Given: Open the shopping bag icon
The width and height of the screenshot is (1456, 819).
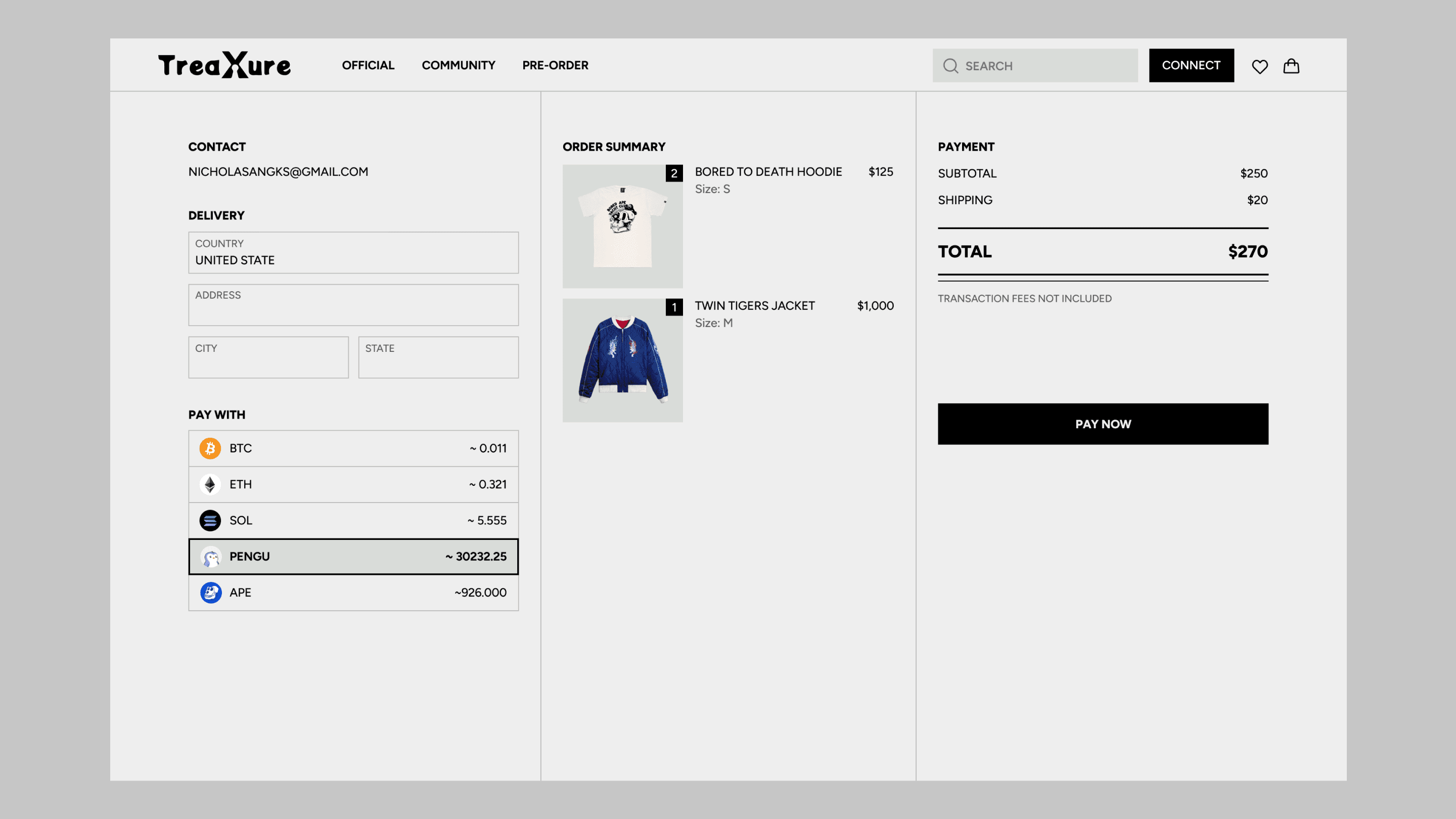Looking at the screenshot, I should [1291, 66].
